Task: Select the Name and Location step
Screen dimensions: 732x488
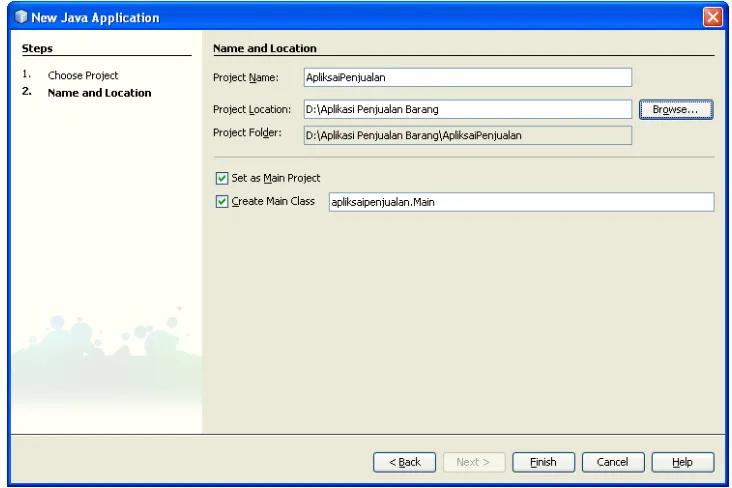Action: 99,93
